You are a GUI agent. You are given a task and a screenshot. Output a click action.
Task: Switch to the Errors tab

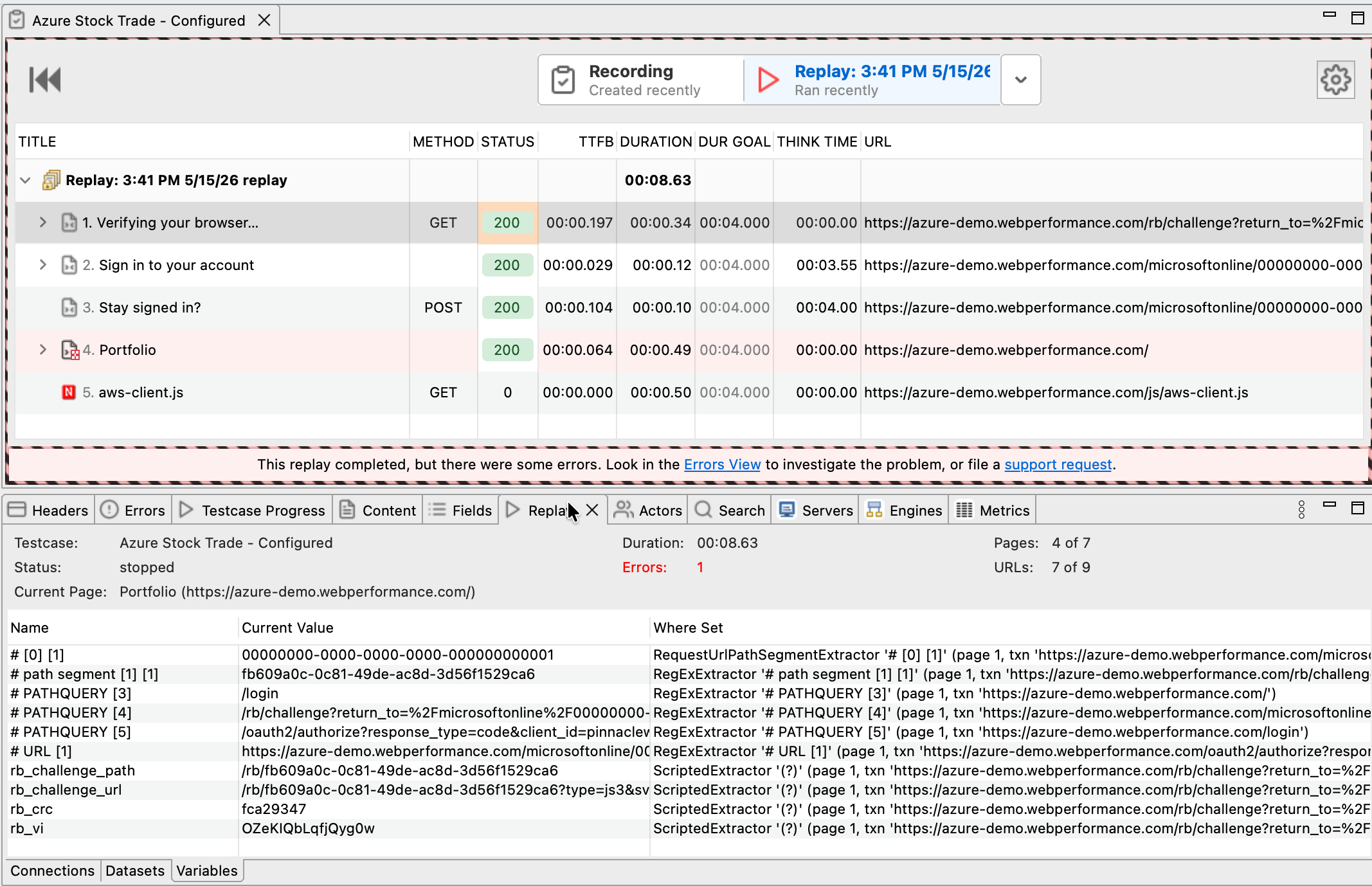pos(134,511)
